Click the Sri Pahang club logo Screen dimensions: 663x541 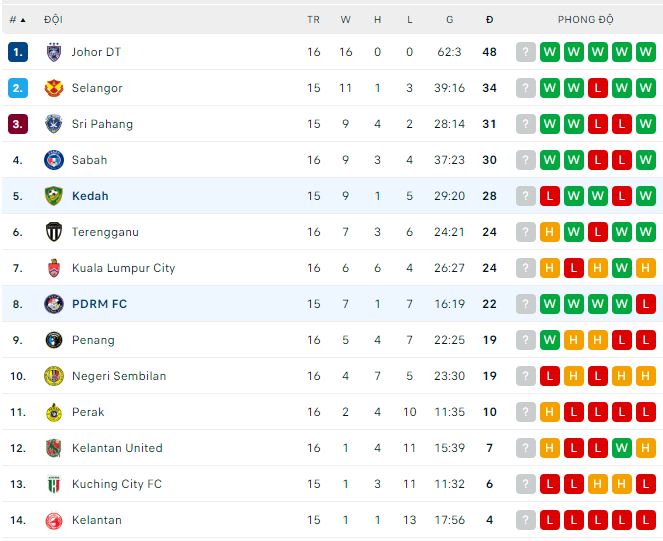click(54, 124)
